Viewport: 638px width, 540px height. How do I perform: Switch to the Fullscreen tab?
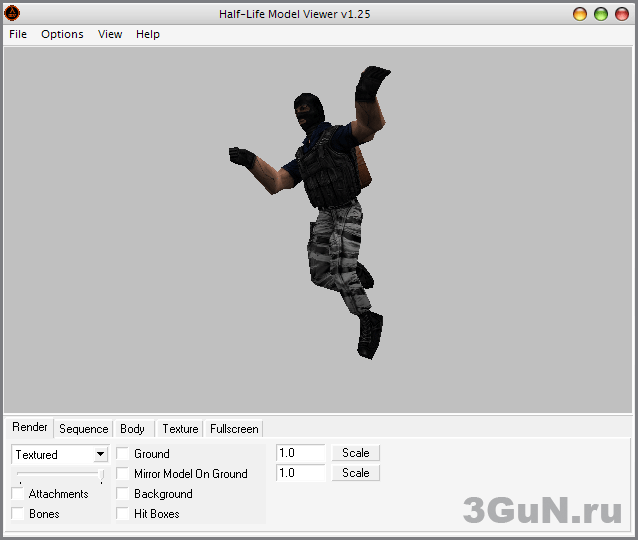[234, 429]
